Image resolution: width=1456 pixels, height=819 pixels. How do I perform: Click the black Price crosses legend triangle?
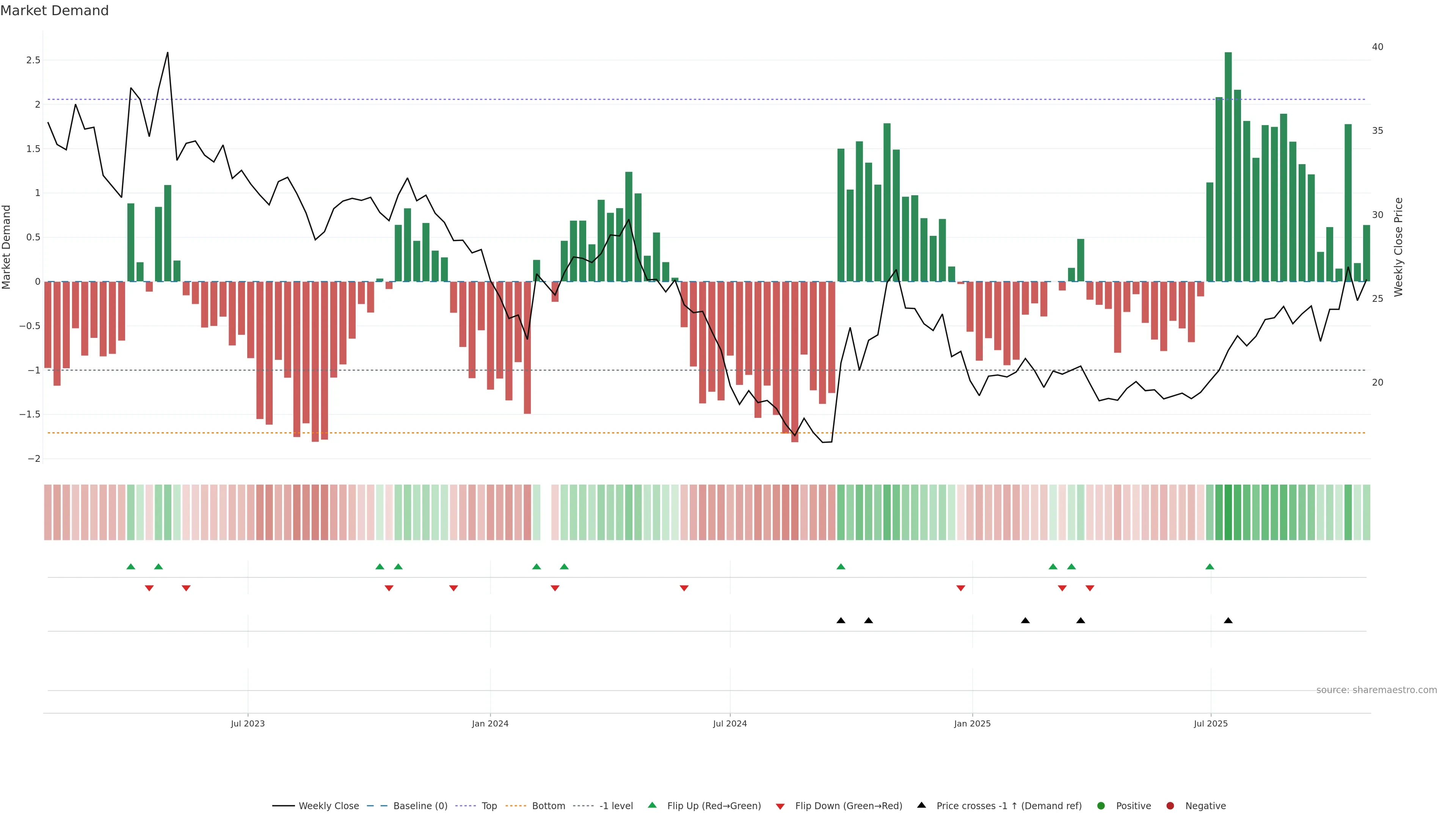point(921,805)
